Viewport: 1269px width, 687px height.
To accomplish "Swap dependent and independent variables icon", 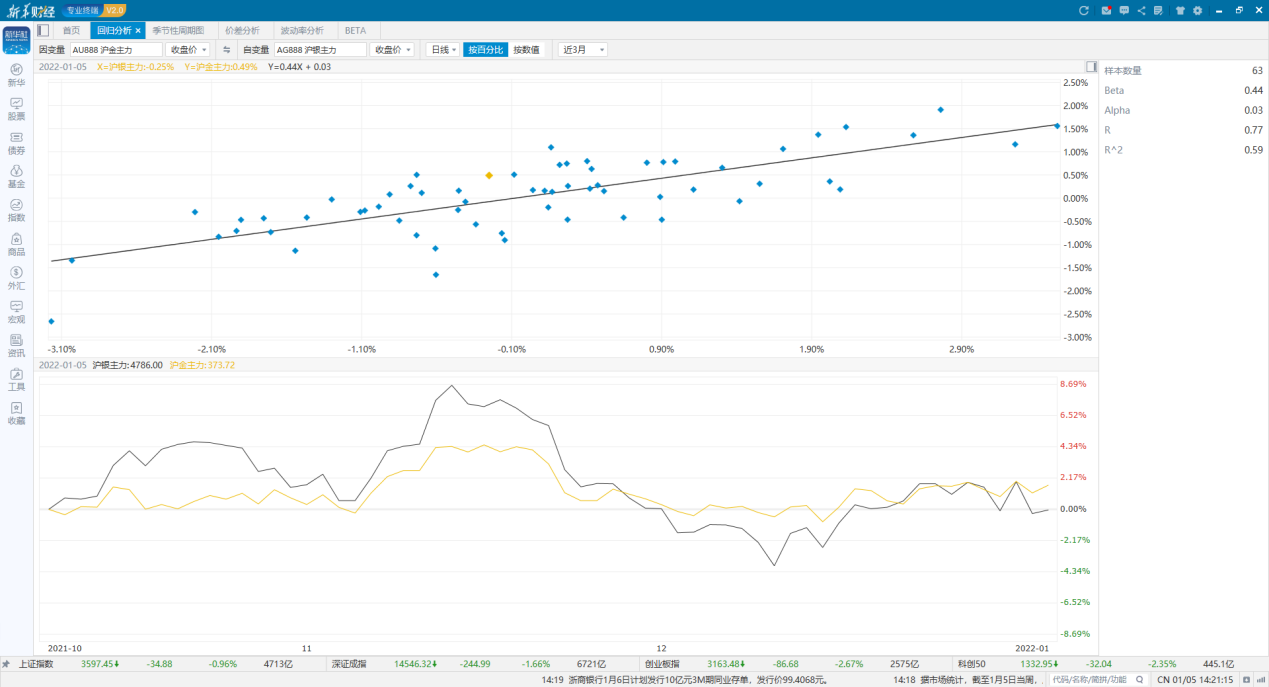I will click(x=226, y=49).
